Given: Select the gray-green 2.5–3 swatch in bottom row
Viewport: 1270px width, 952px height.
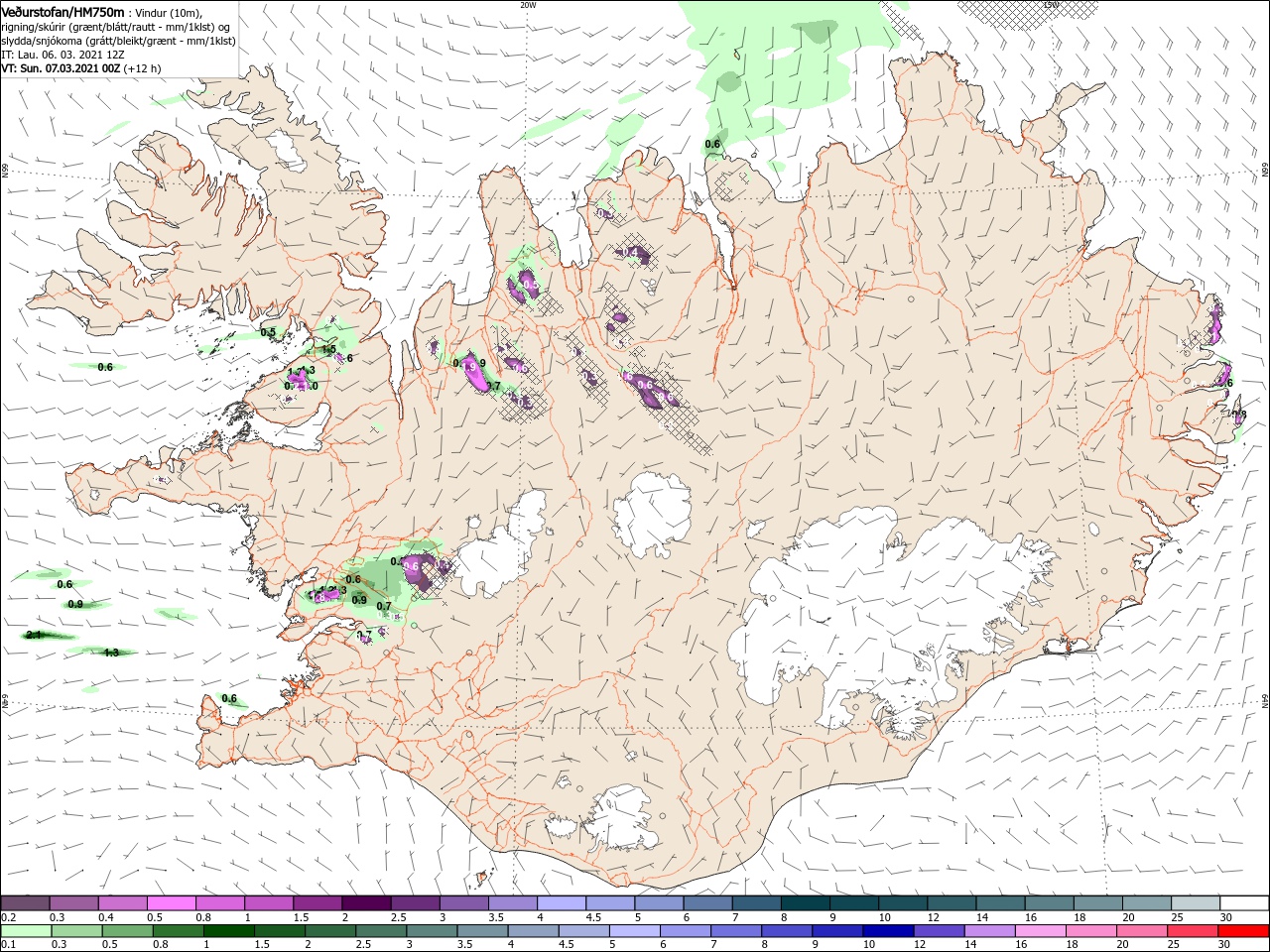Looking at the screenshot, I should point(380,931).
